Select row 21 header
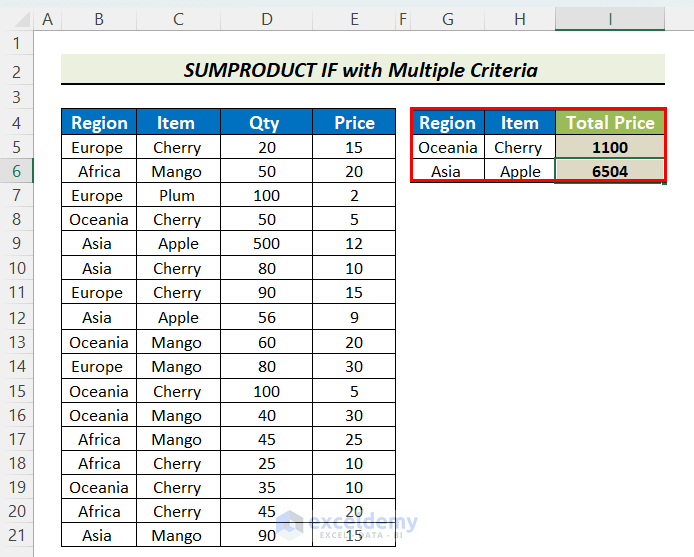This screenshot has width=694, height=557. tap(17, 536)
